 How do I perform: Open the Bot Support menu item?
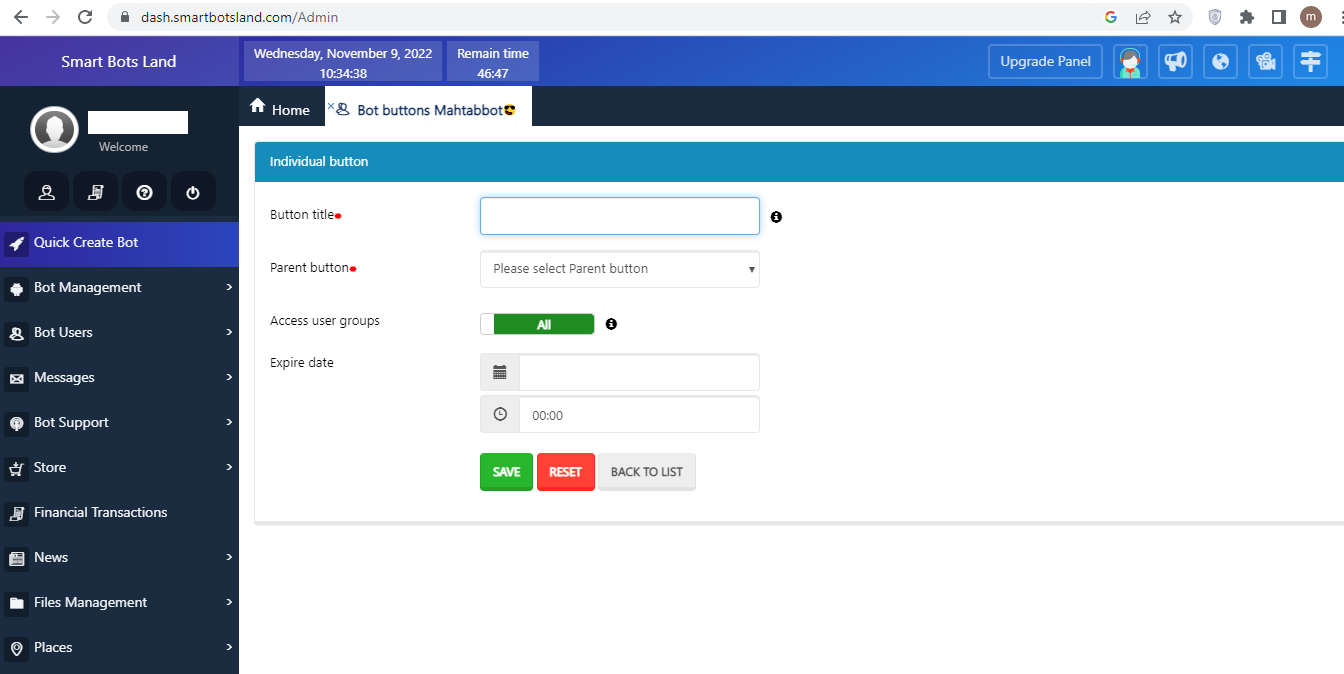(x=119, y=423)
